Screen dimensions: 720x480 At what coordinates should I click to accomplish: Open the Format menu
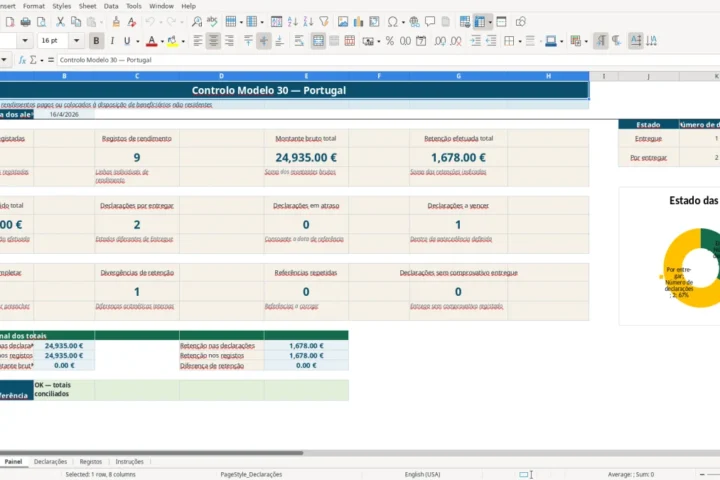click(34, 6)
